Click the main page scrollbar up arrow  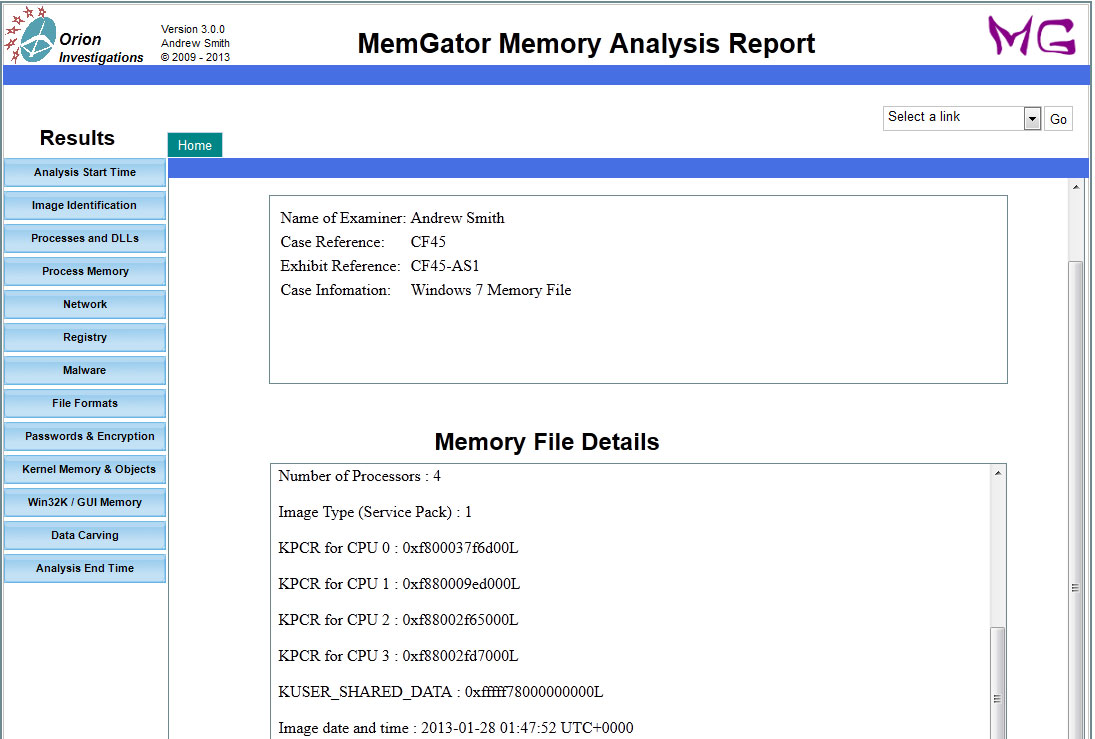(x=1075, y=187)
